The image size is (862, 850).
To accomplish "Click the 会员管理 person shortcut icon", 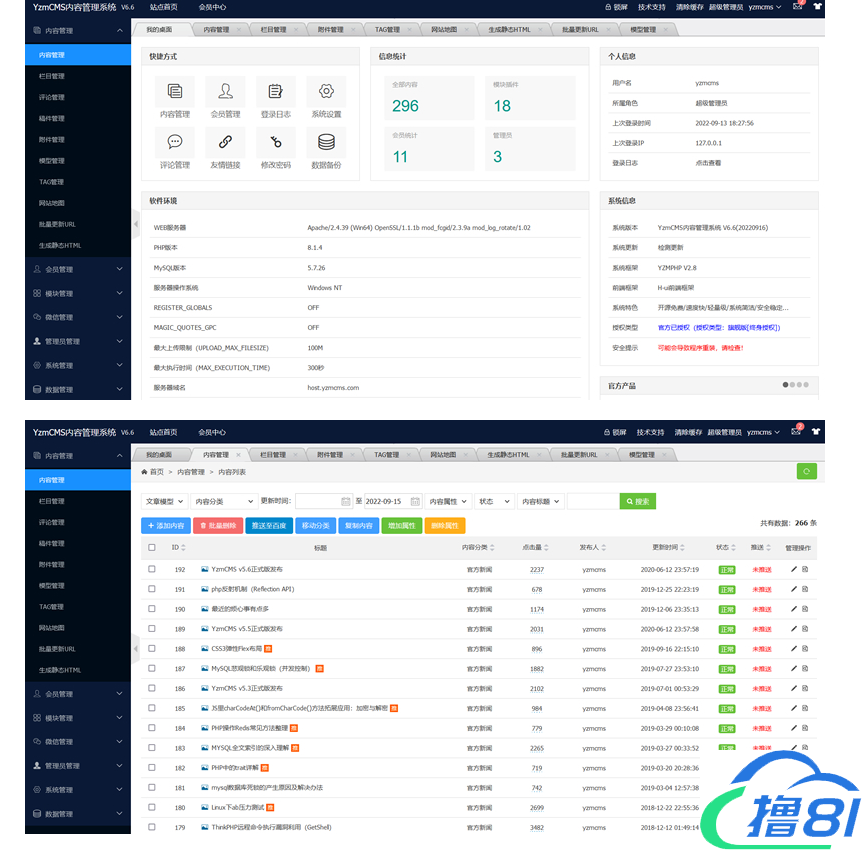I will point(226,92).
